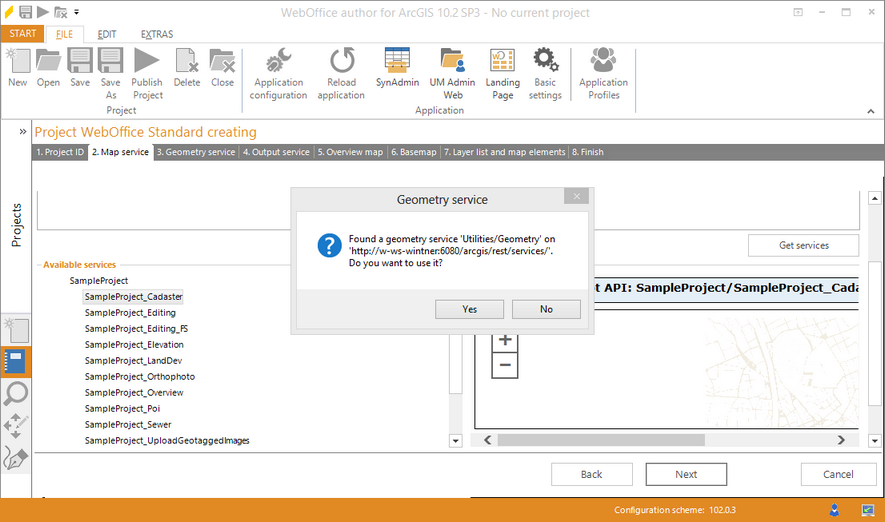Screen dimensions: 885x522
Task: Select SampleProject_Sewer service
Action: click(x=128, y=425)
